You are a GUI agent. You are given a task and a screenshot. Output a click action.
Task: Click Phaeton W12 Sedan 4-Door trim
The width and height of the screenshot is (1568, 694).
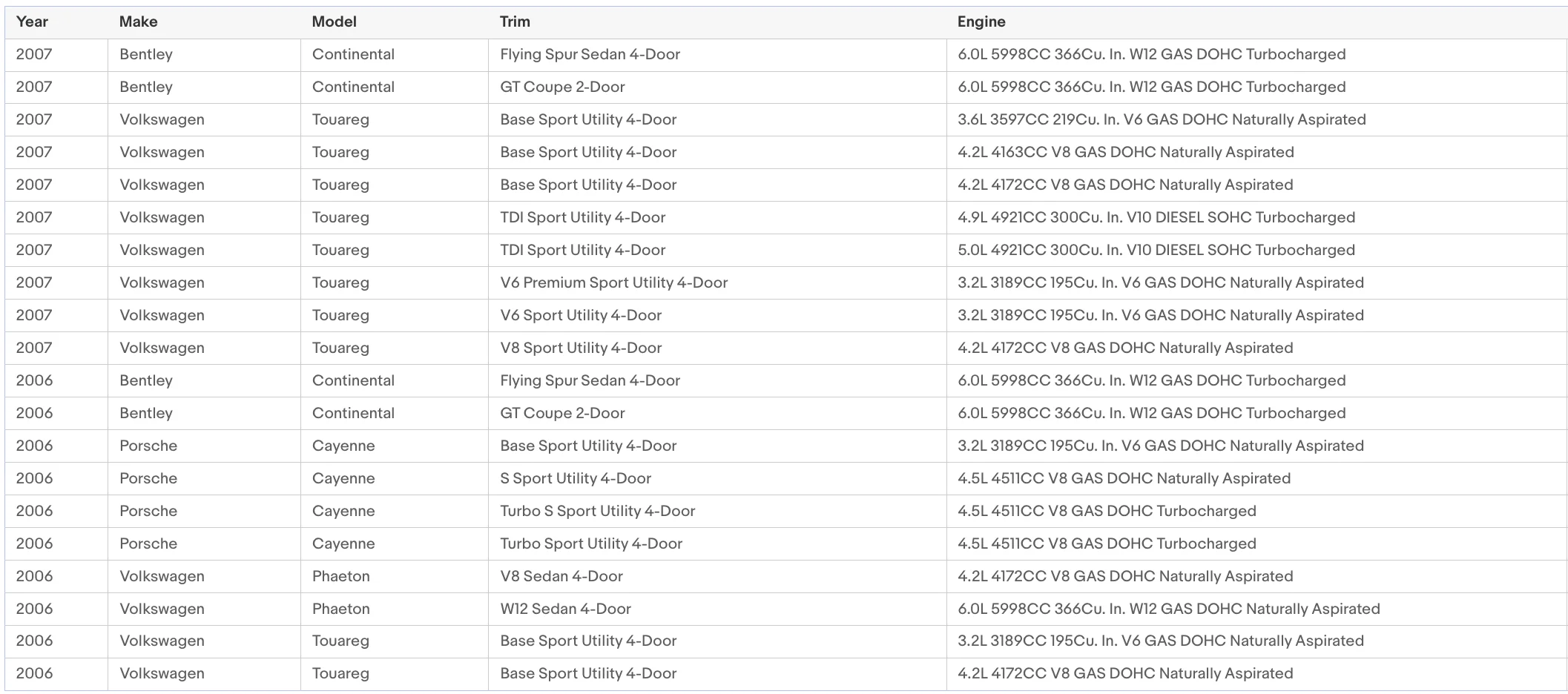[x=565, y=609]
